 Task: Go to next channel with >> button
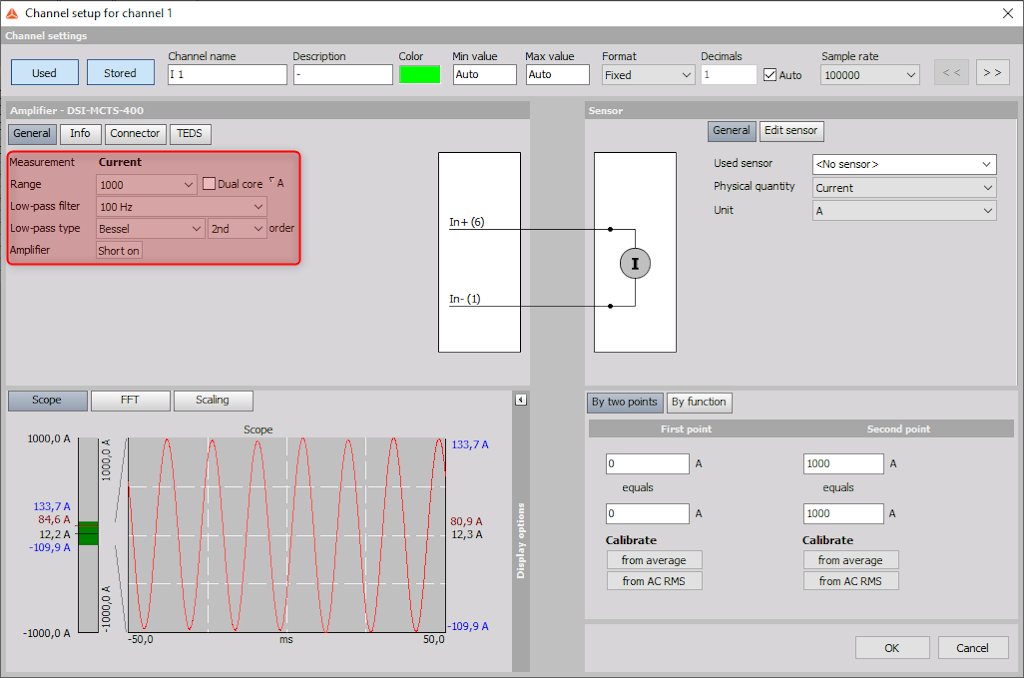pos(992,73)
